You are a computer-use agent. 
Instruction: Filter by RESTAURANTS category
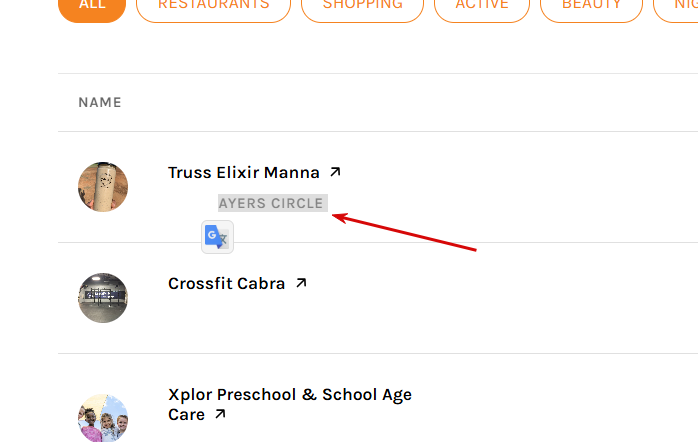(213, 6)
